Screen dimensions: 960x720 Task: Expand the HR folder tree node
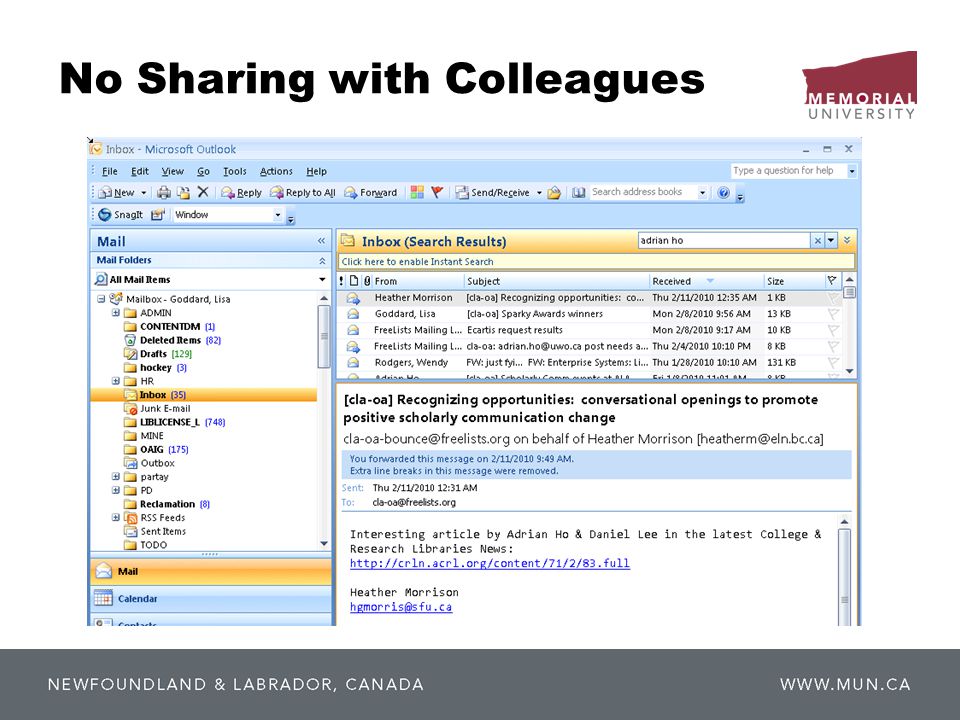click(x=116, y=381)
